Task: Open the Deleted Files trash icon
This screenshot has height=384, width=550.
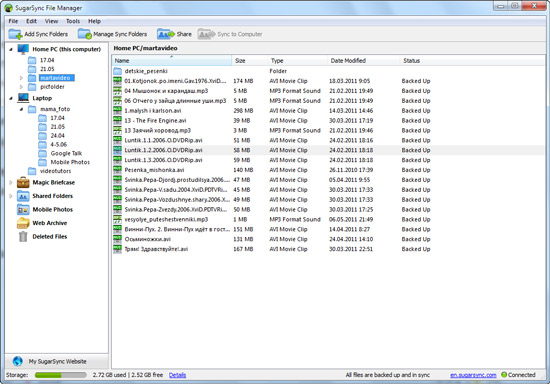Action: (x=23, y=237)
